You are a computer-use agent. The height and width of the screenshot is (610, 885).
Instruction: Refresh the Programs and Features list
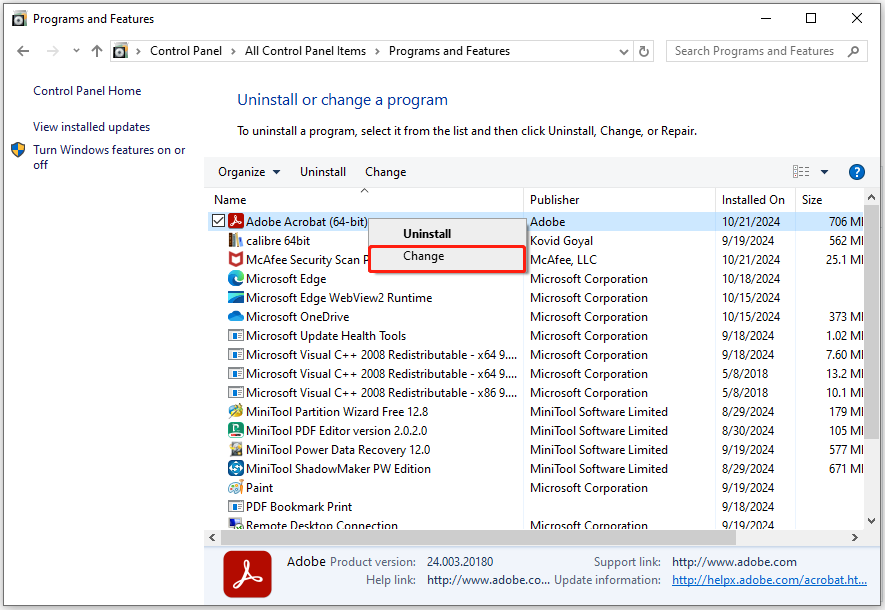(643, 51)
